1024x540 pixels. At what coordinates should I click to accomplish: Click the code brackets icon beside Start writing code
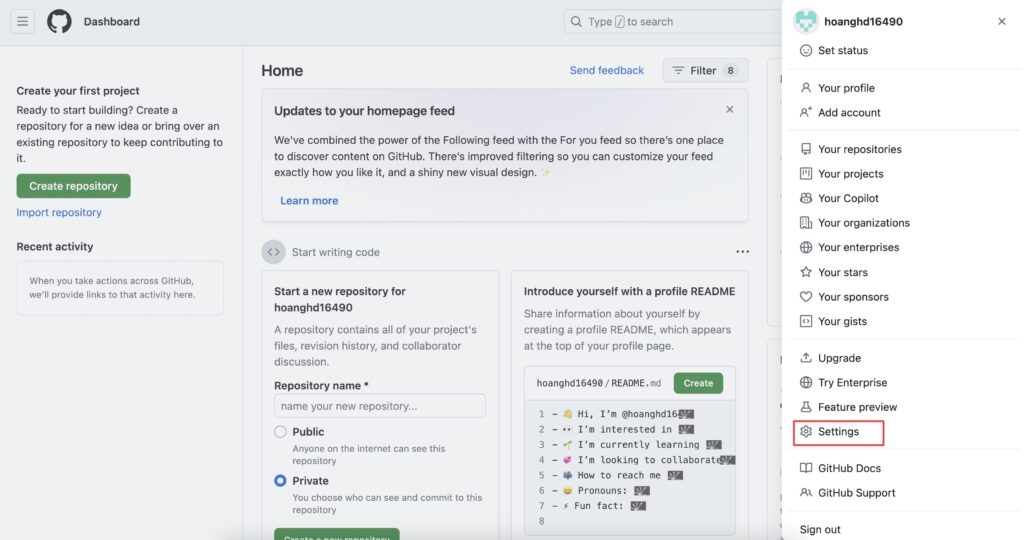(273, 252)
